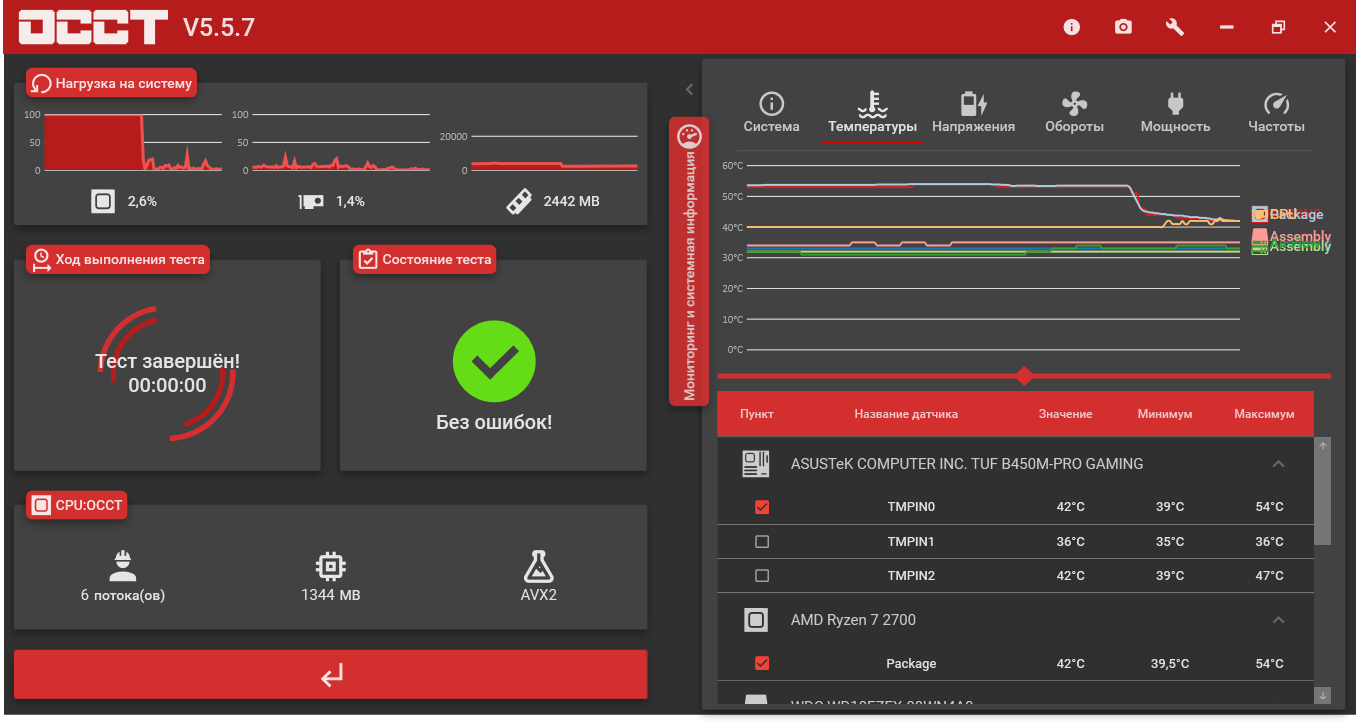1360x728 pixels.
Task: Click the sensor list scrollbar down arrow
Action: click(1323, 695)
